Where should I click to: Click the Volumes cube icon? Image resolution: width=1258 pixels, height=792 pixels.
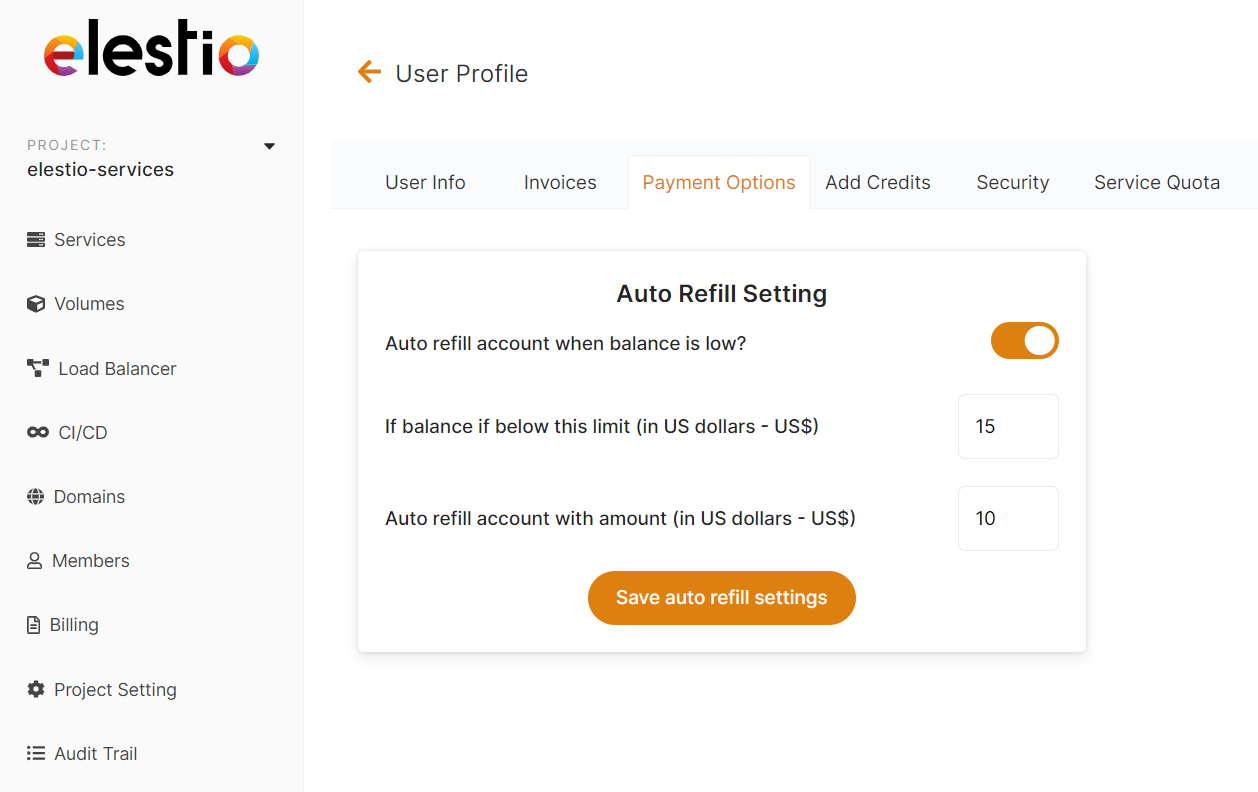coord(36,304)
